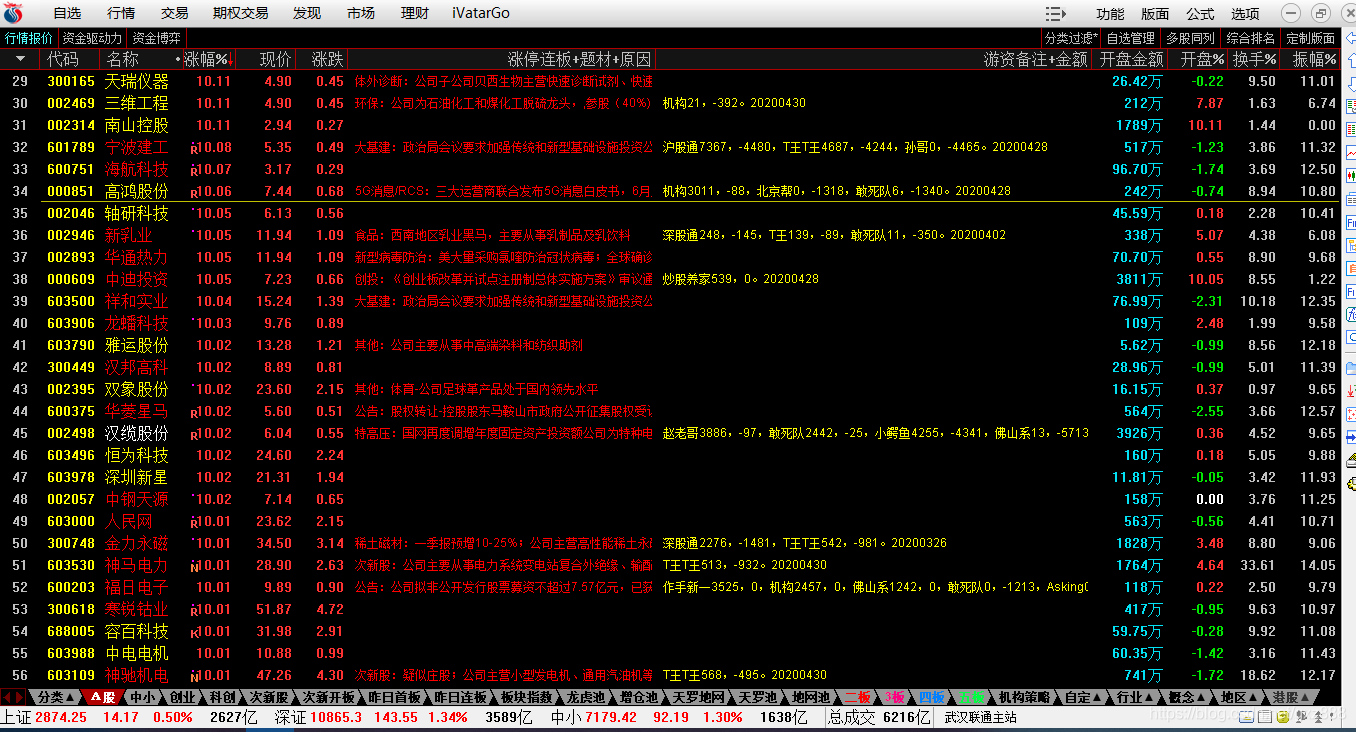
Task: Open the 市场 menu
Action: [x=361, y=13]
